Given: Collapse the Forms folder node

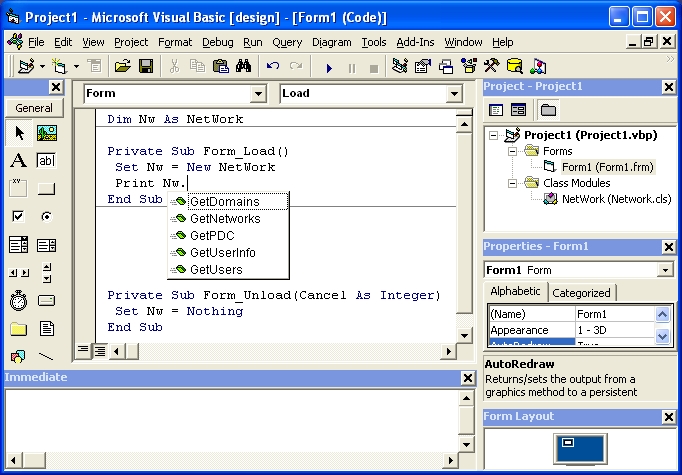Looking at the screenshot, I should tap(512, 151).
